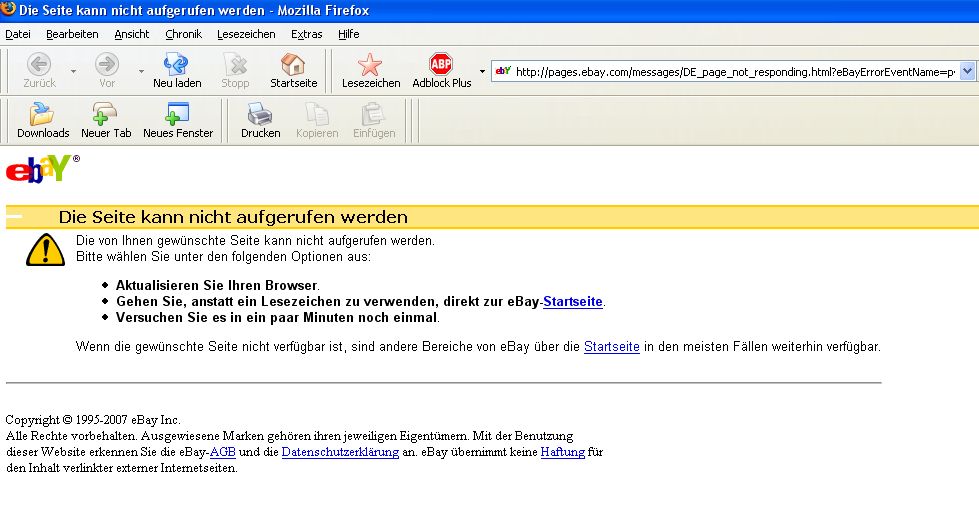Open the Datenschutzerklärung link
Viewport: 979px width, 516px height.
click(340, 452)
